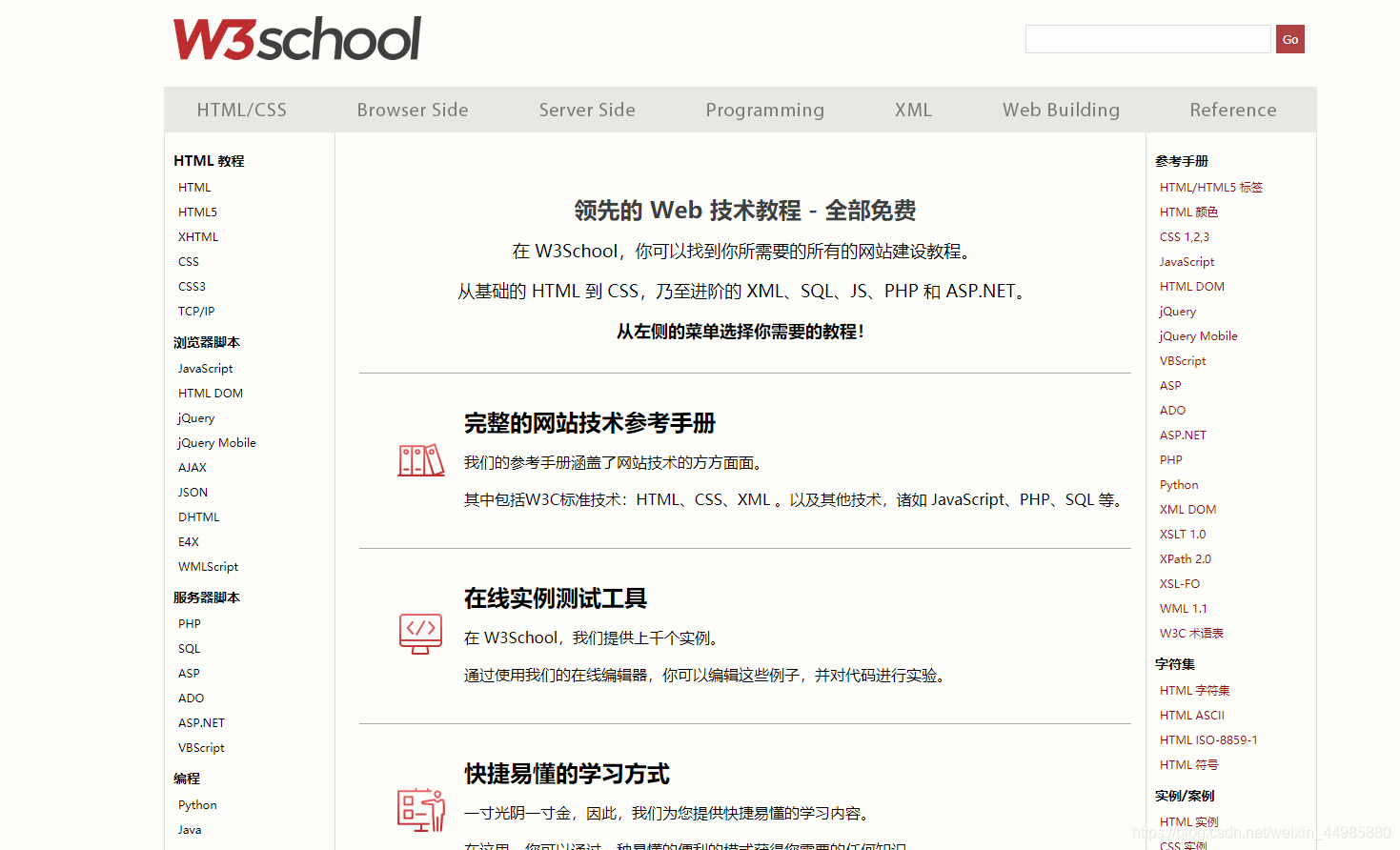1400x850 pixels.
Task: Open ASP.NET tutorial in left sidebar
Action: (201, 723)
